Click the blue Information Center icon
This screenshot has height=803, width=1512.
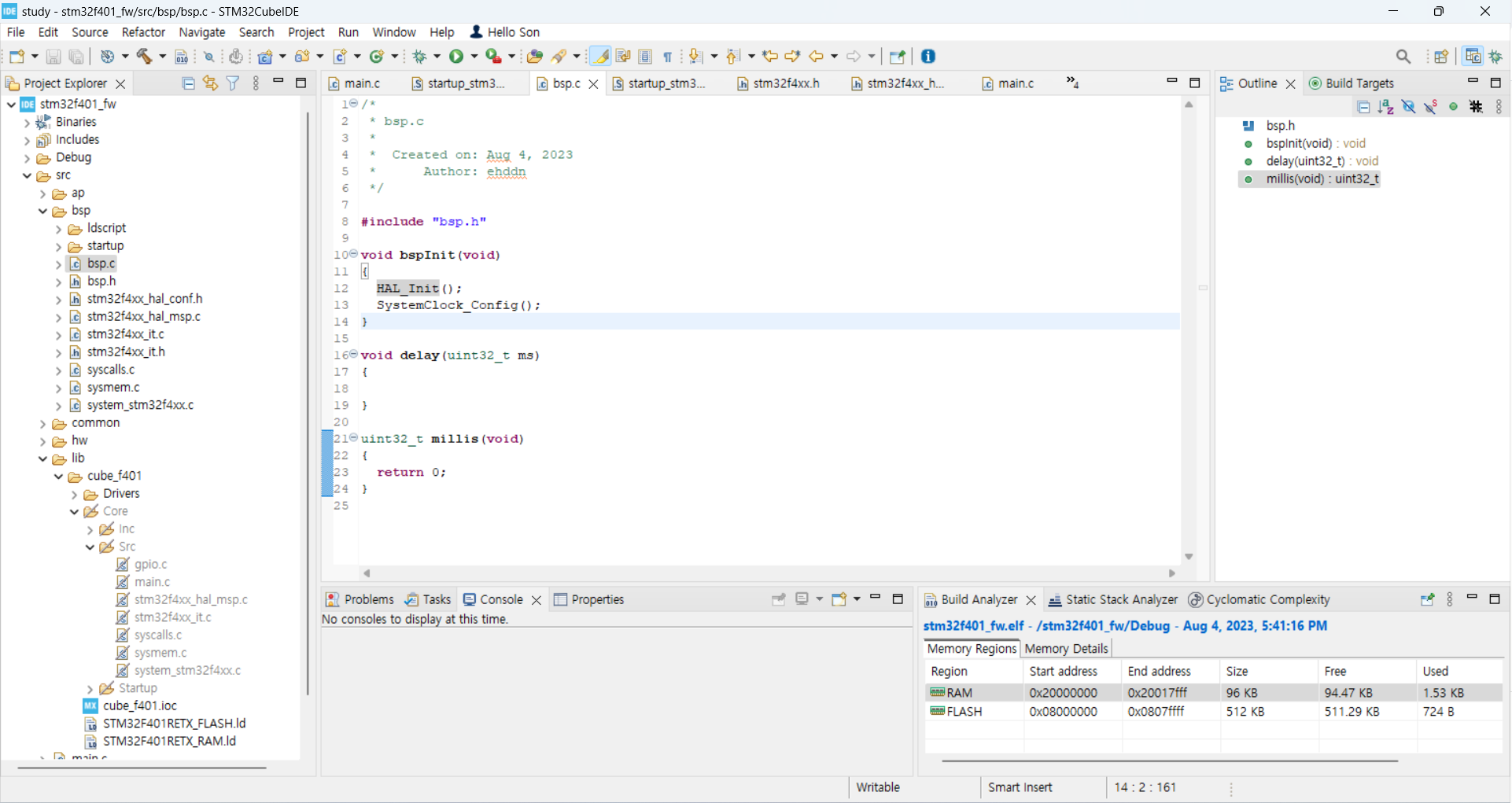pos(928,57)
